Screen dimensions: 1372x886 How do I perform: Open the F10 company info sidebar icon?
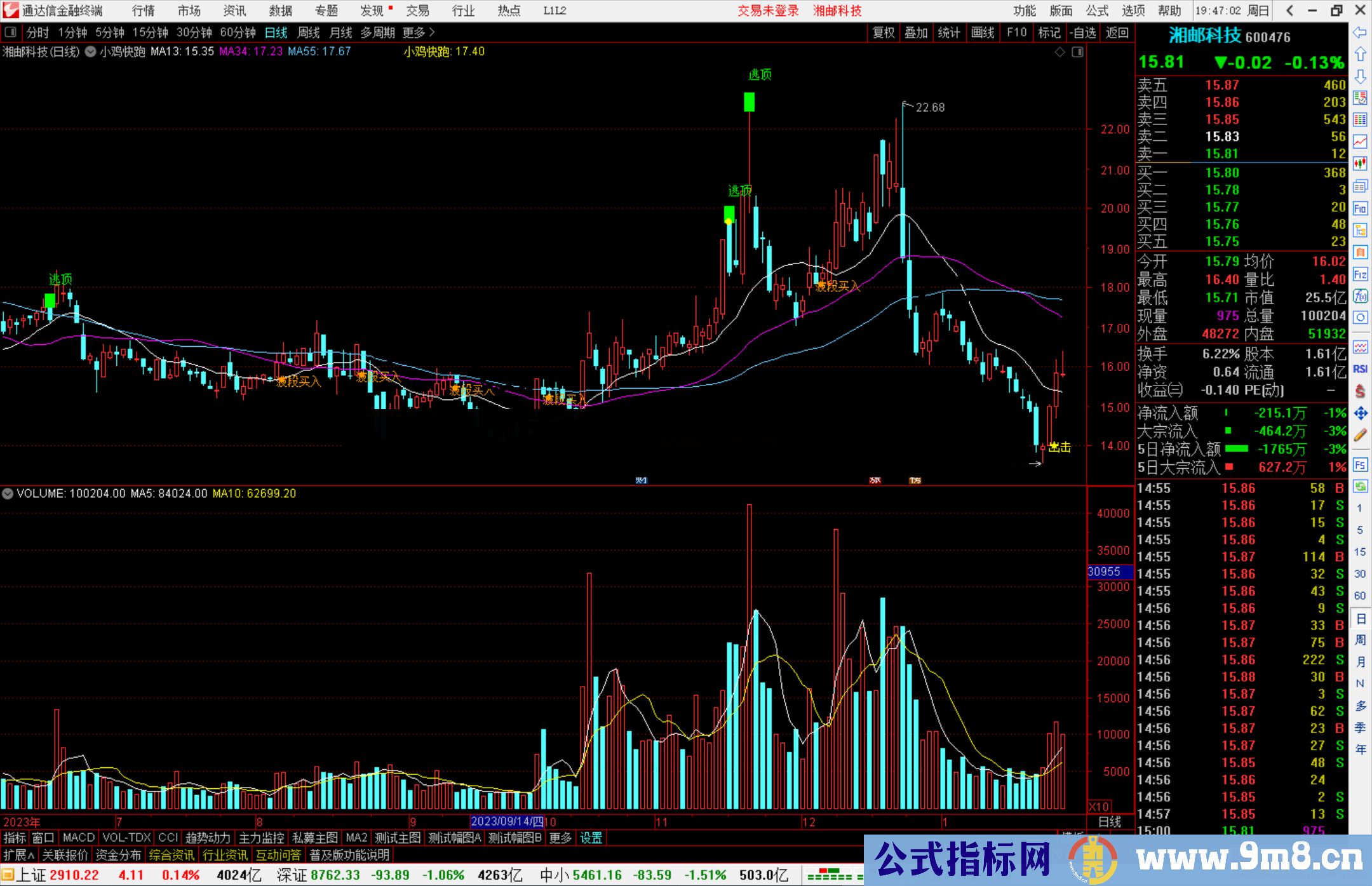click(1360, 208)
